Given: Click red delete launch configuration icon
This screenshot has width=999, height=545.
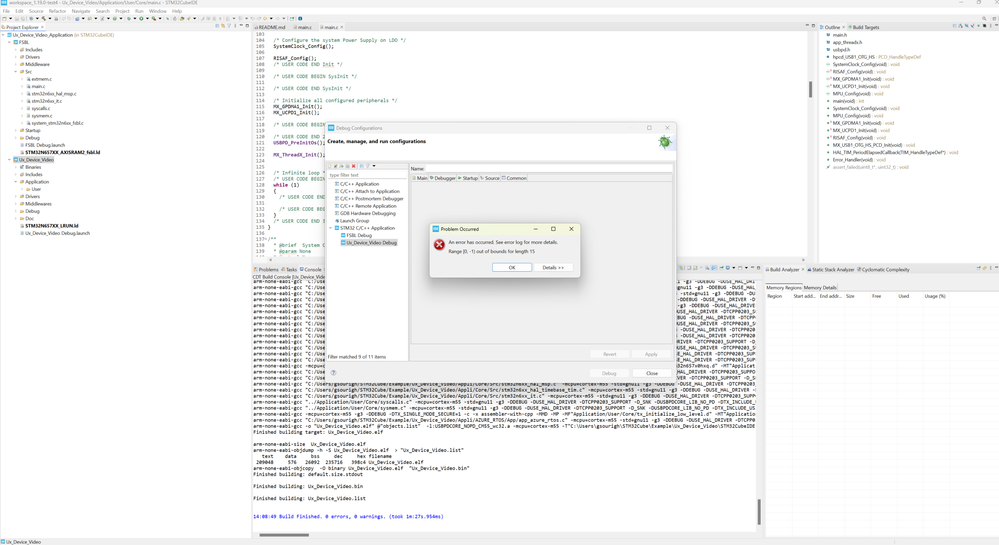Looking at the screenshot, I should pos(354,166).
